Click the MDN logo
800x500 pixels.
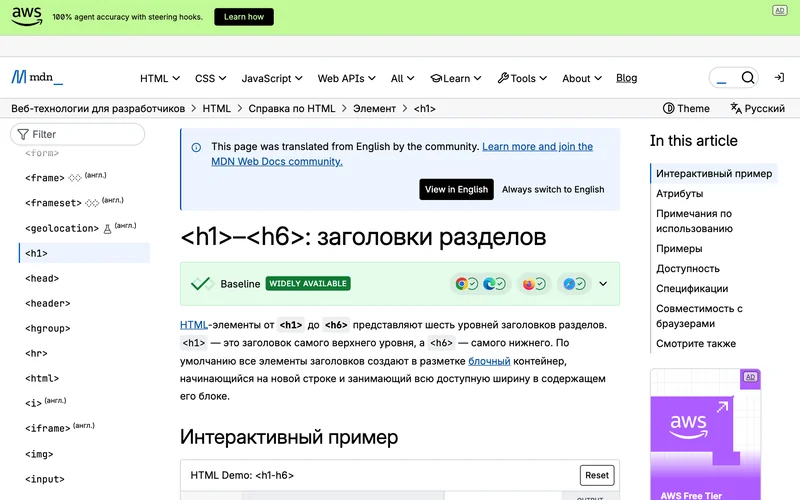tap(37, 77)
